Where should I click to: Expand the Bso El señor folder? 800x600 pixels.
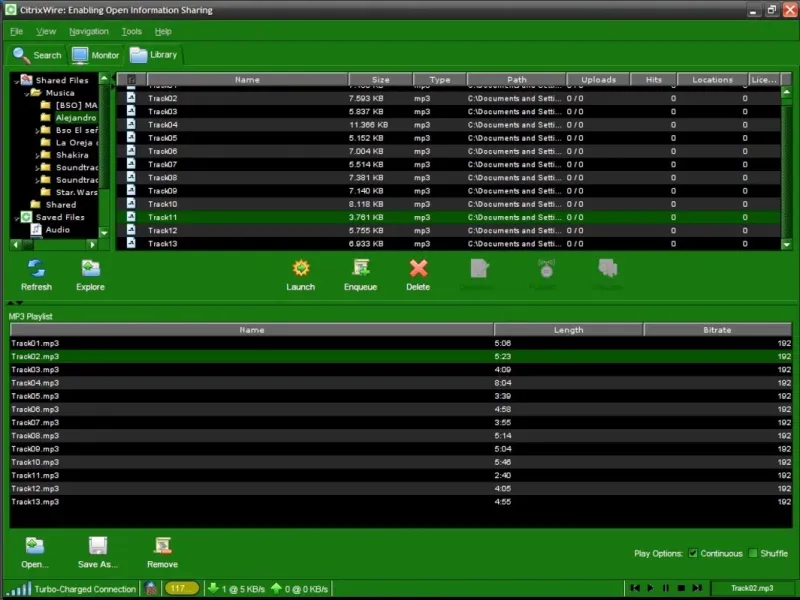37,131
